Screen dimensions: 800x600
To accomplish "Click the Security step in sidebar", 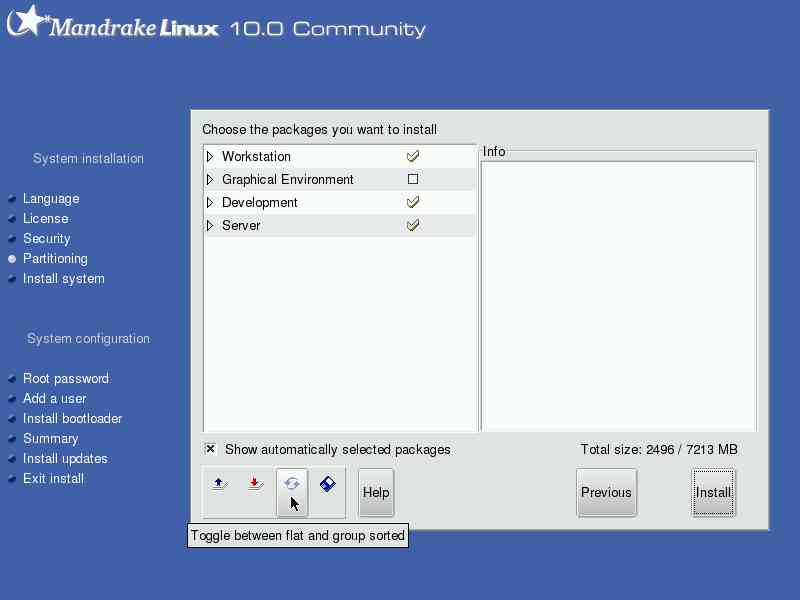I will point(46,238).
